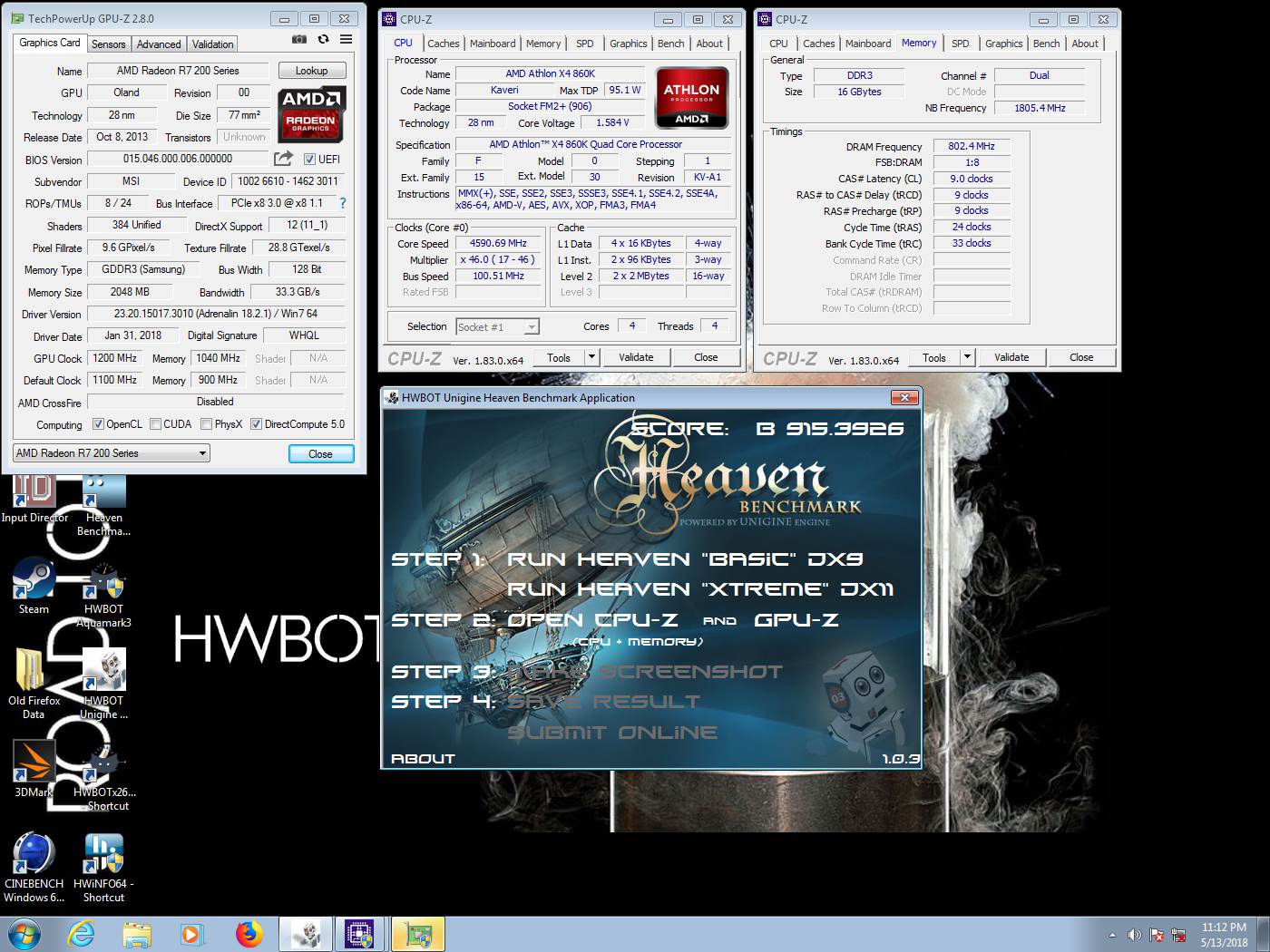Click the Core Speed value field
This screenshot has width=1270, height=952.
pyautogui.click(x=498, y=243)
